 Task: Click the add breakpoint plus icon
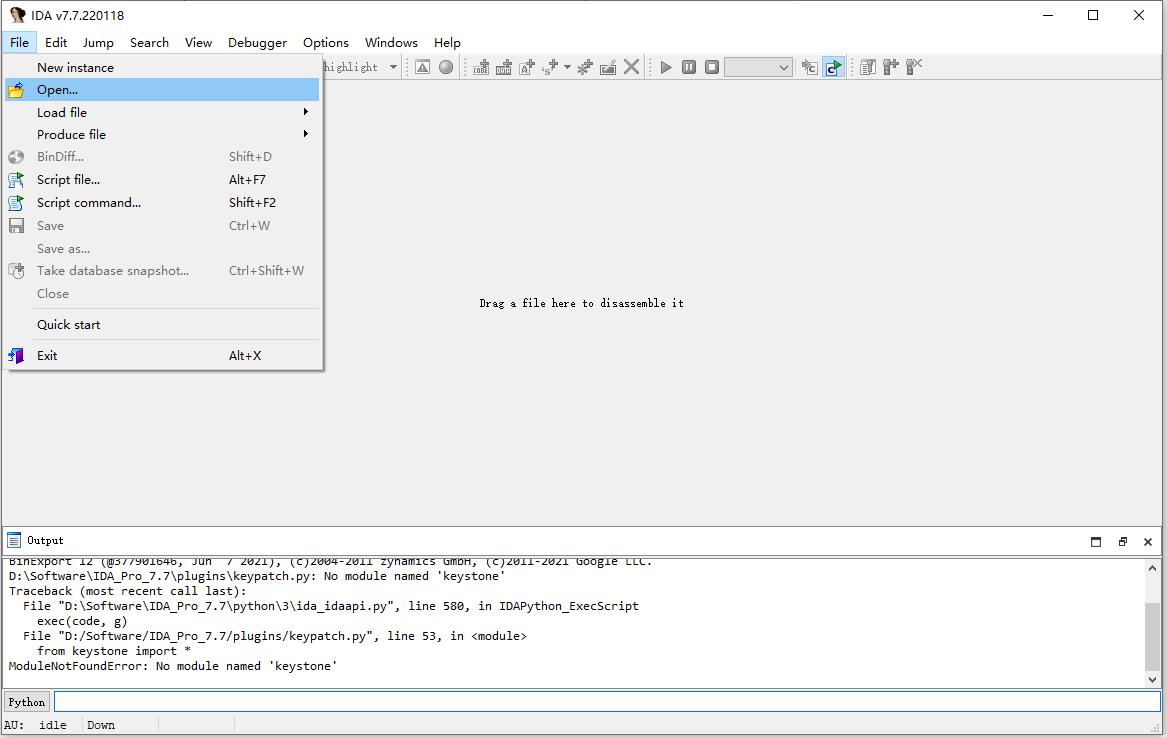[x=891, y=68]
